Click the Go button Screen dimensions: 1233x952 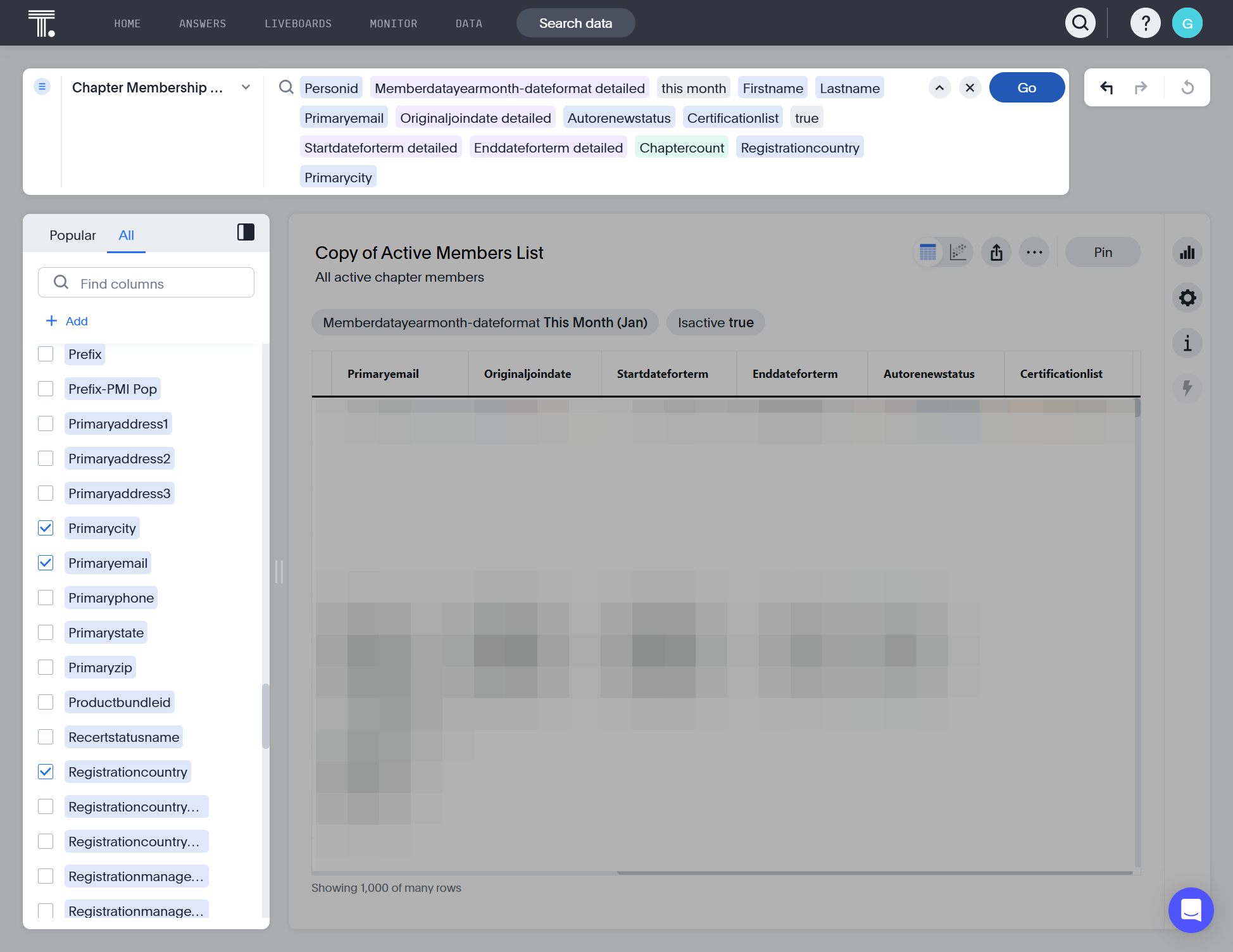(x=1027, y=87)
